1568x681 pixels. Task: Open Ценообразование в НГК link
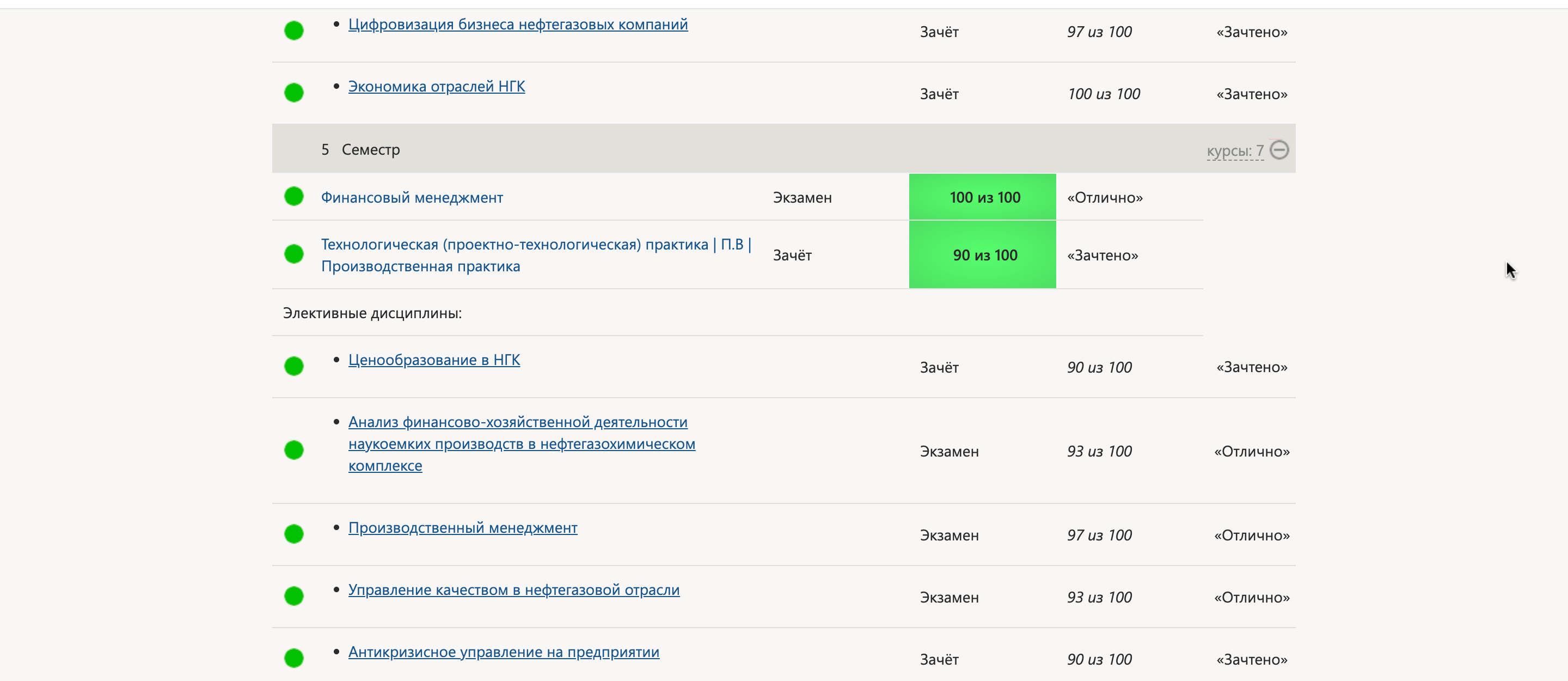433,360
